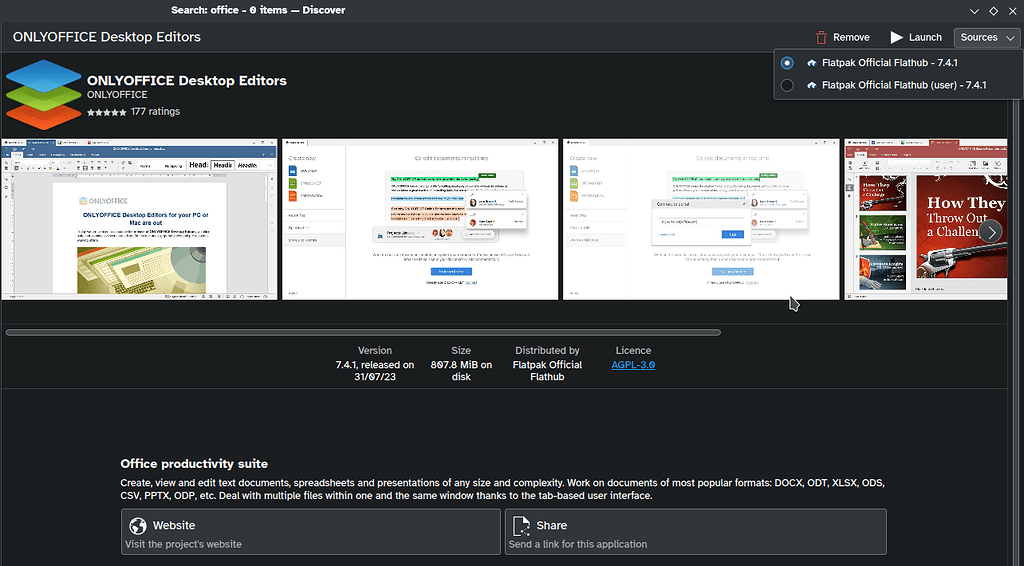
Task: Show the next screenshot with the right arrow
Action: (990, 231)
